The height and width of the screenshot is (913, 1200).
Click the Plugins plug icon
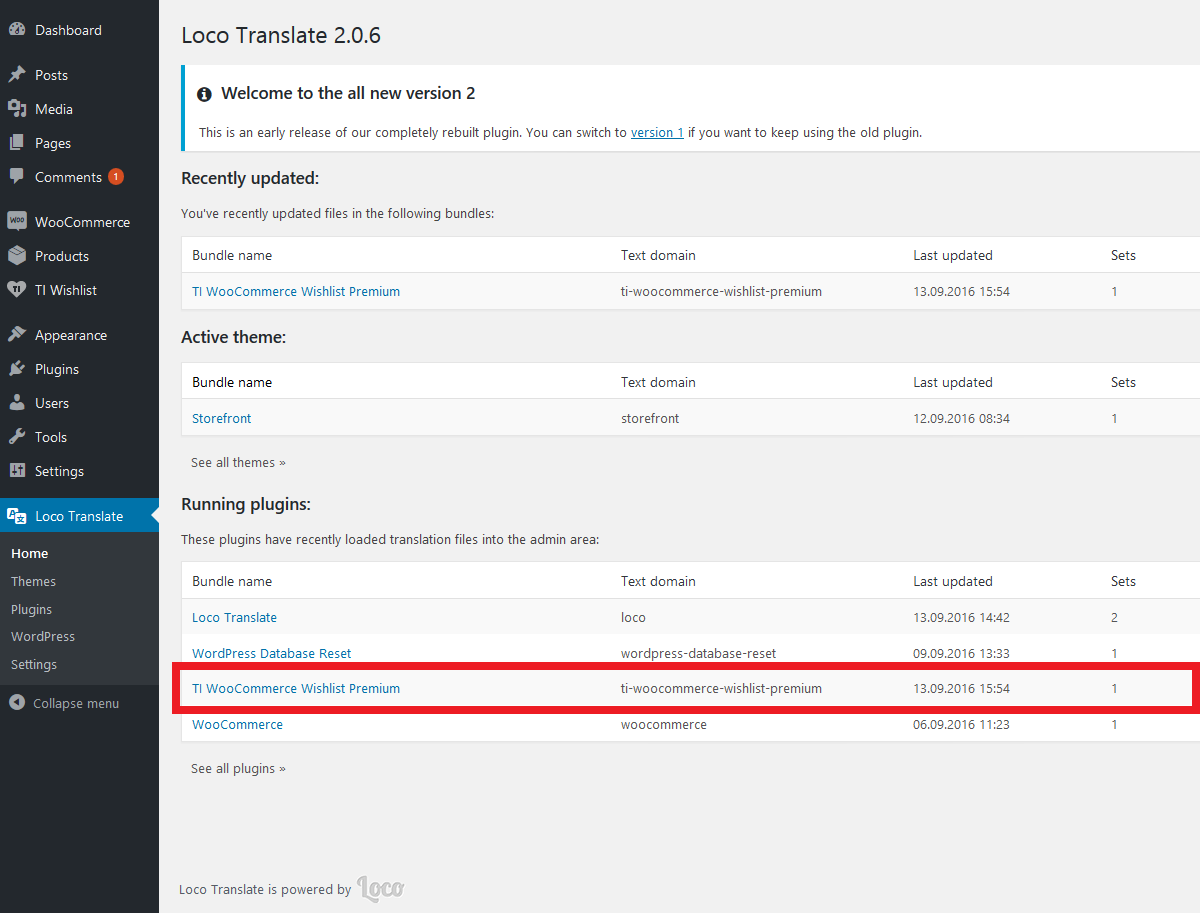(17, 369)
